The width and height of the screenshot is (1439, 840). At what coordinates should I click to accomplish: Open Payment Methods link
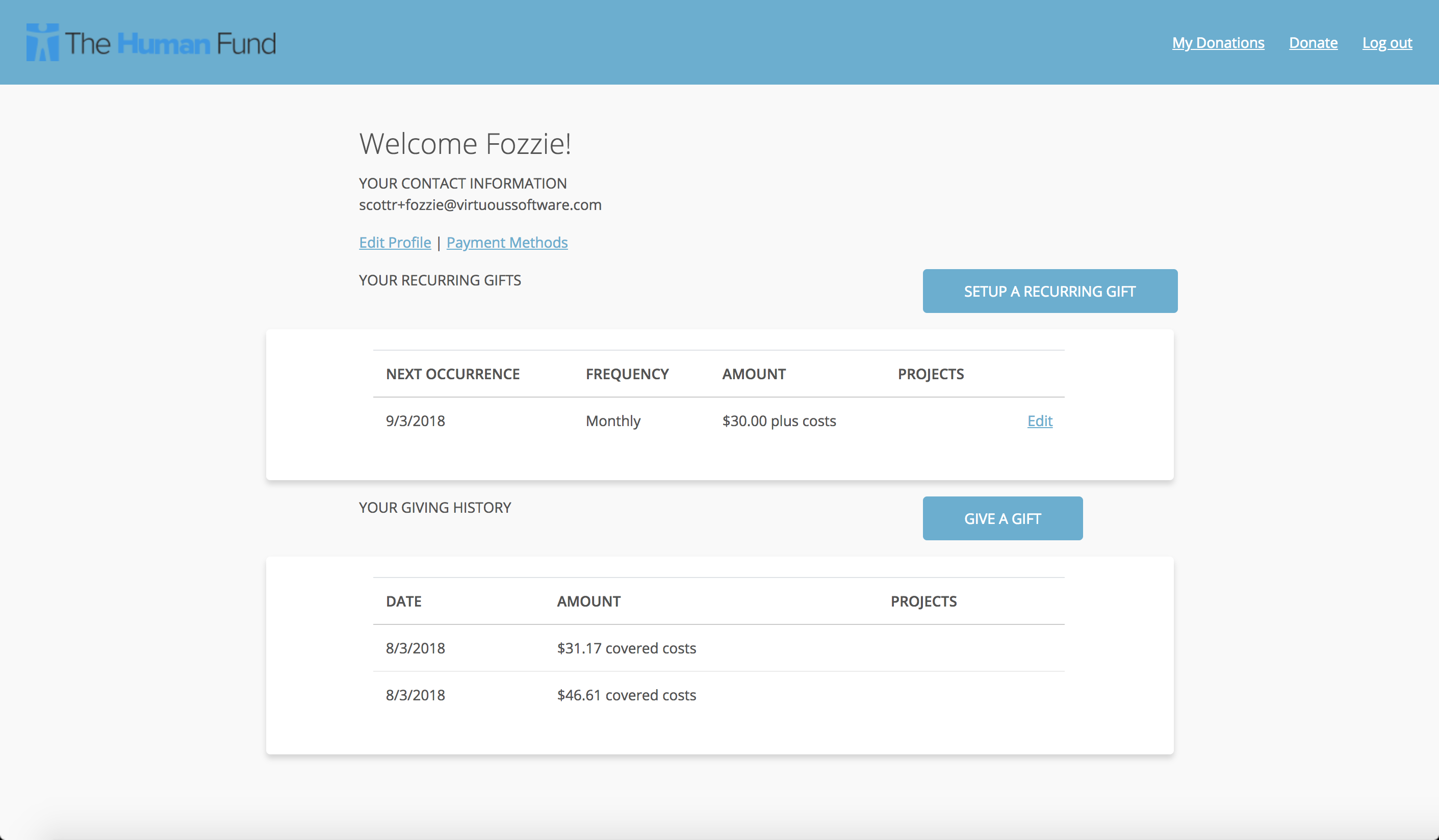[506, 243]
